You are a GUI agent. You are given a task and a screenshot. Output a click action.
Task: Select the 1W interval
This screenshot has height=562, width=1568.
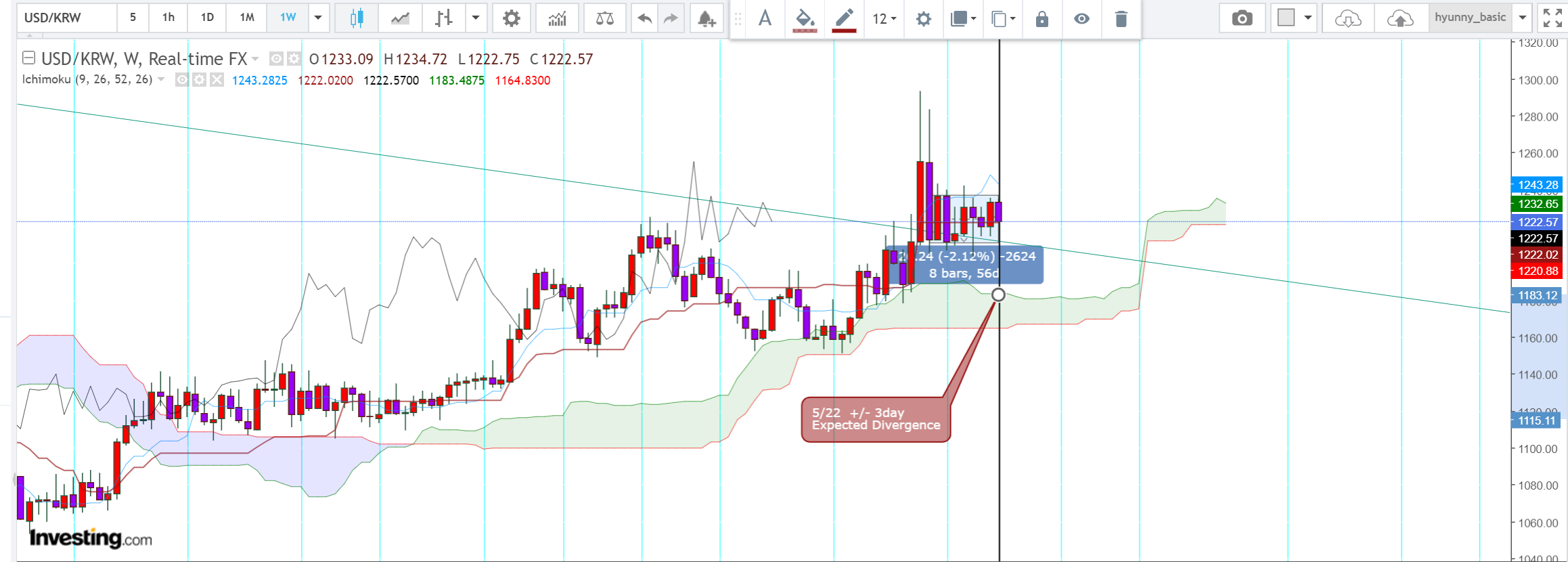288,18
